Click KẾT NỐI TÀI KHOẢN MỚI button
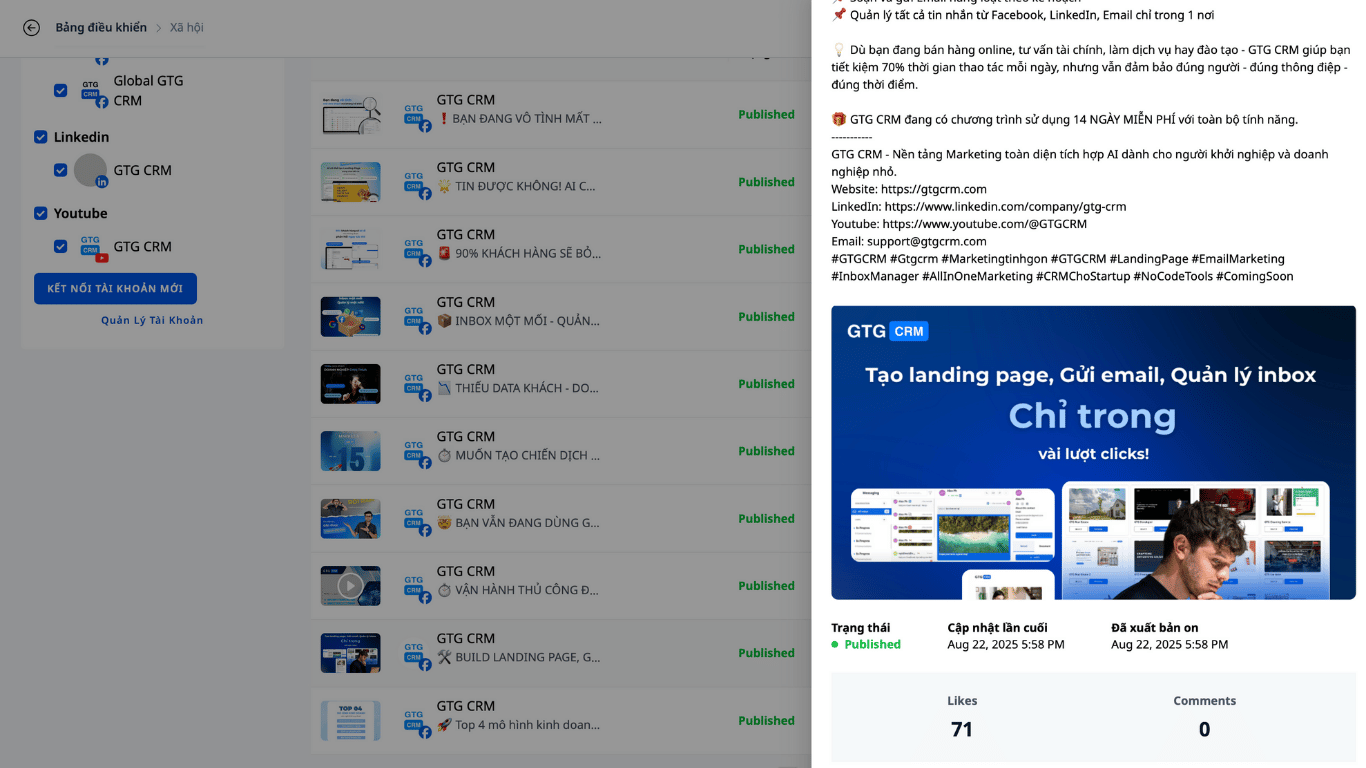 (x=115, y=289)
